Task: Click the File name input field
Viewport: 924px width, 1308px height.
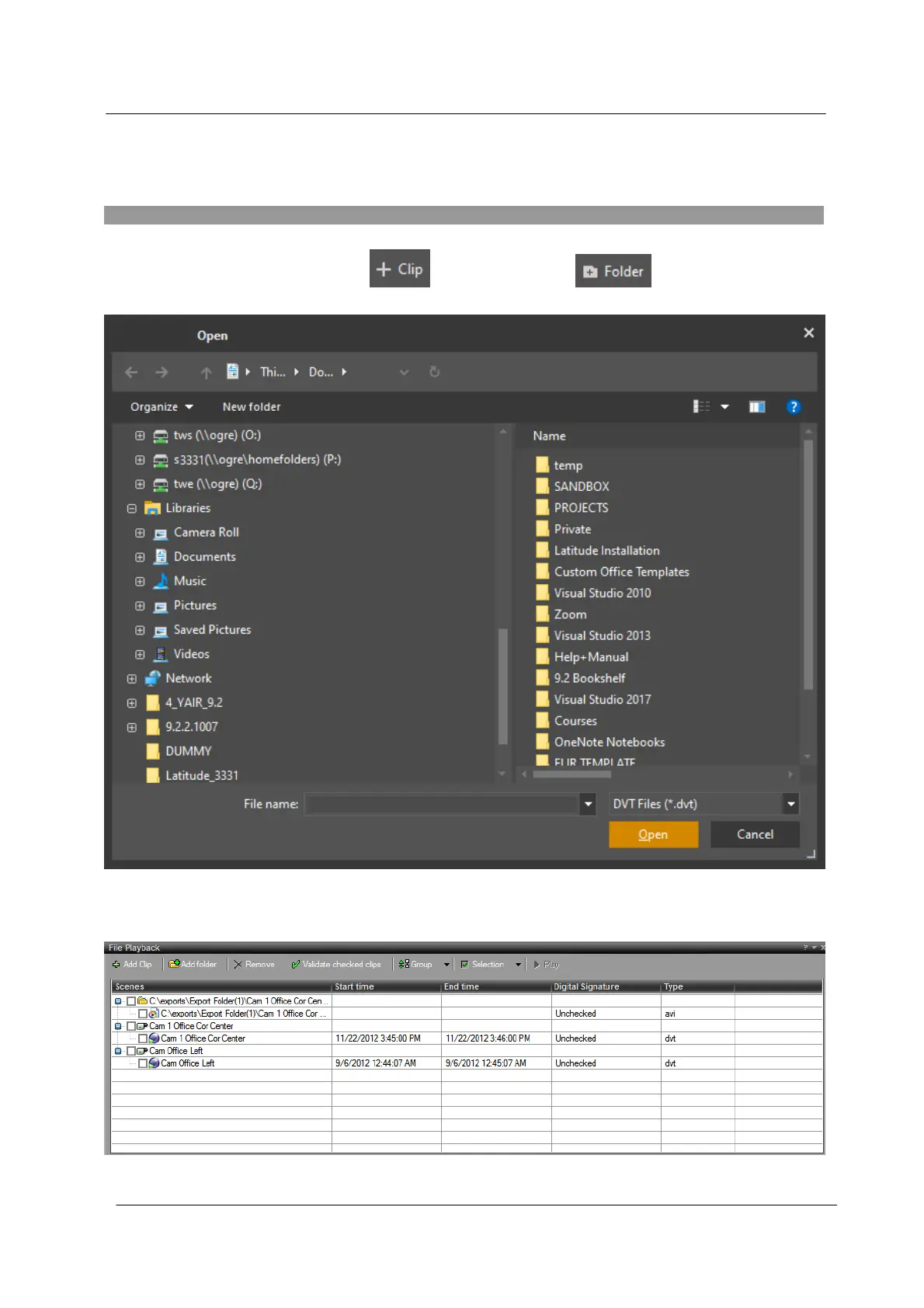Action: [x=441, y=804]
